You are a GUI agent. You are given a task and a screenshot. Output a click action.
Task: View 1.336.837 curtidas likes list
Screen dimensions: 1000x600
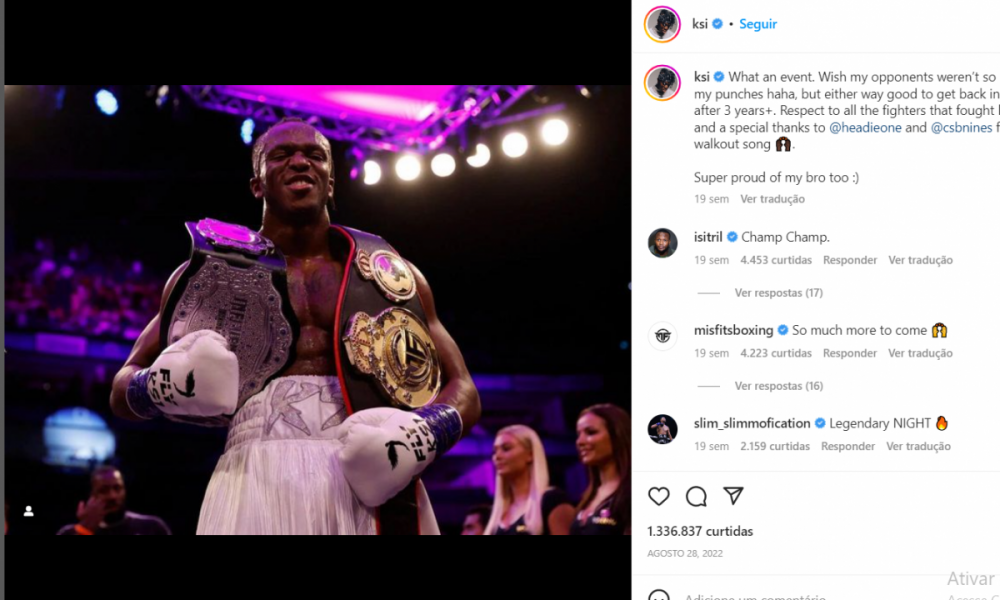pos(700,531)
